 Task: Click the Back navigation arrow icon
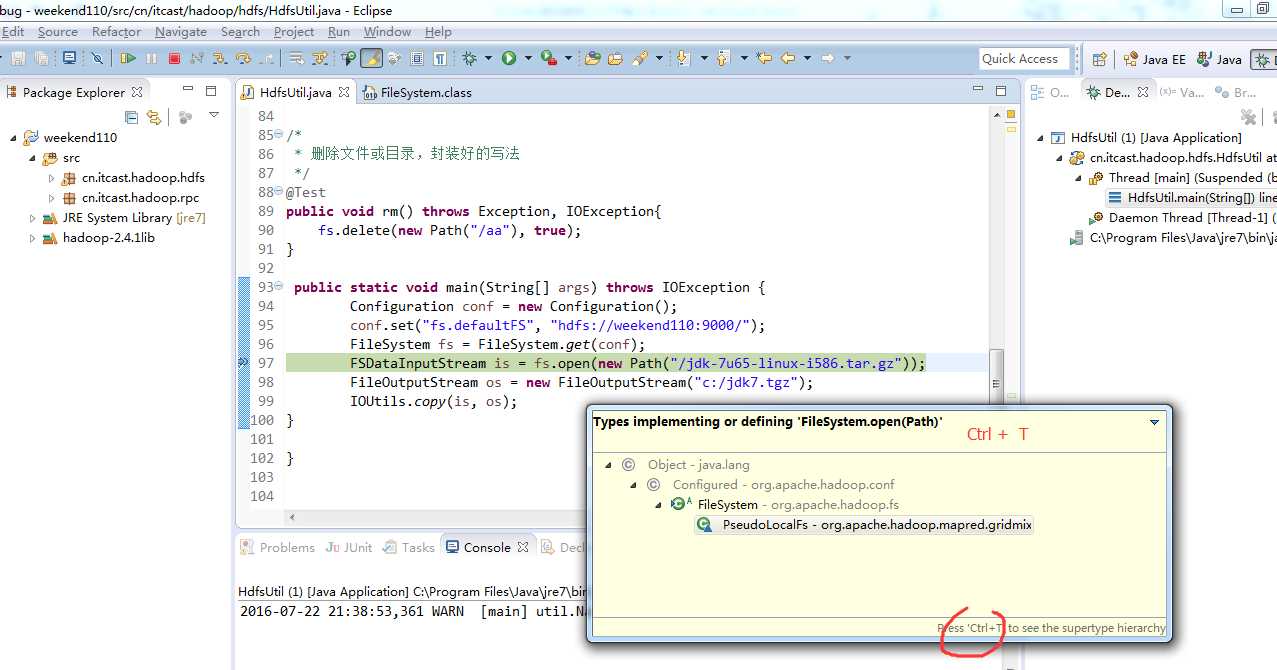(788, 58)
